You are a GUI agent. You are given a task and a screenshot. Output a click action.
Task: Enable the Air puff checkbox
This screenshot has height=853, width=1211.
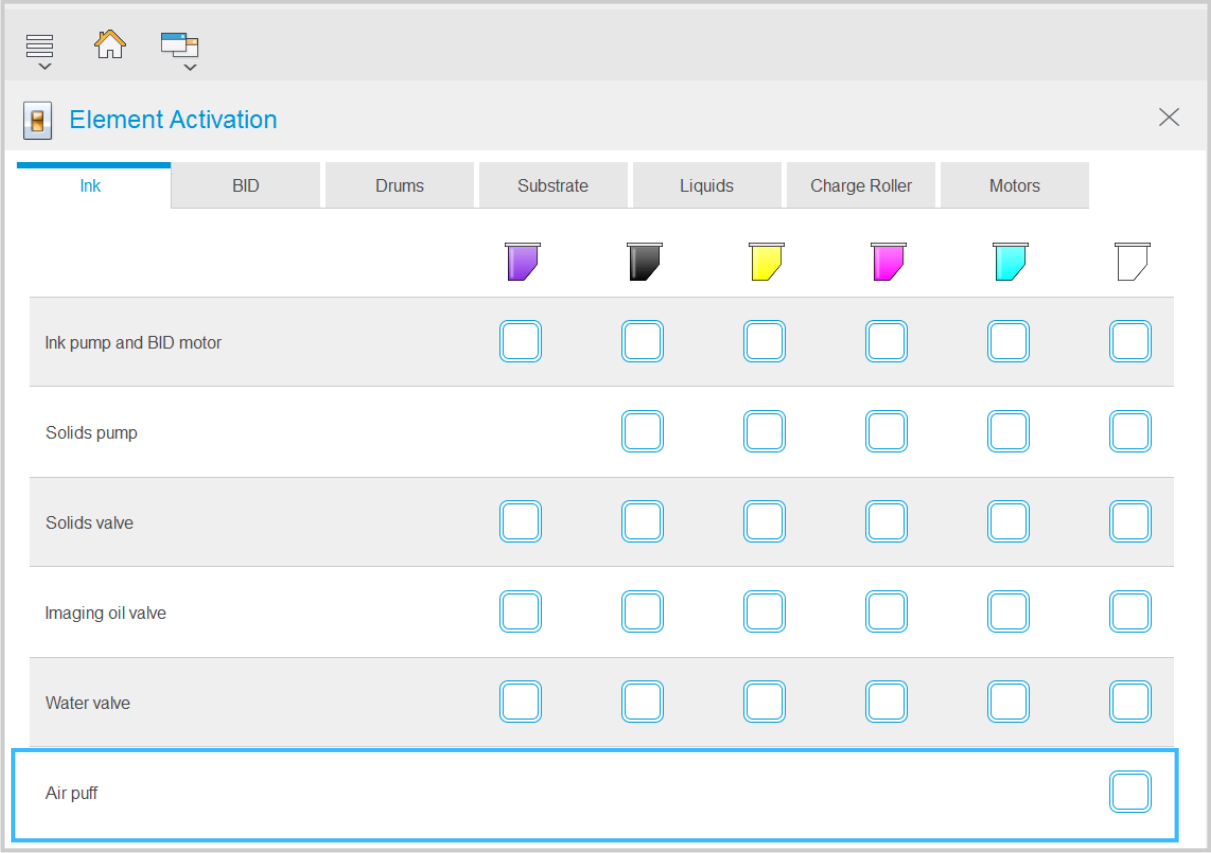pos(1130,792)
